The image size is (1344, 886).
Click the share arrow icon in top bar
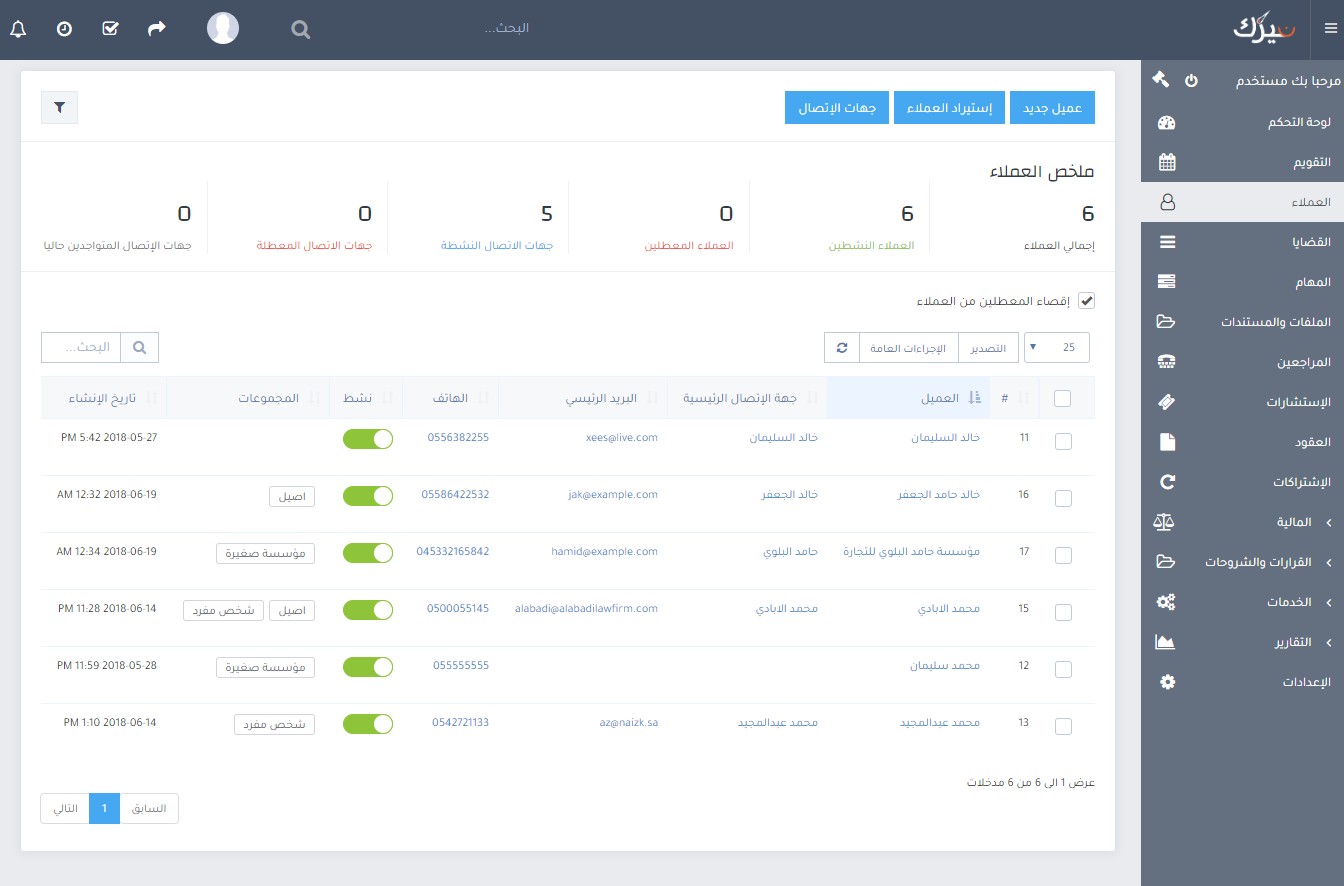click(x=157, y=29)
